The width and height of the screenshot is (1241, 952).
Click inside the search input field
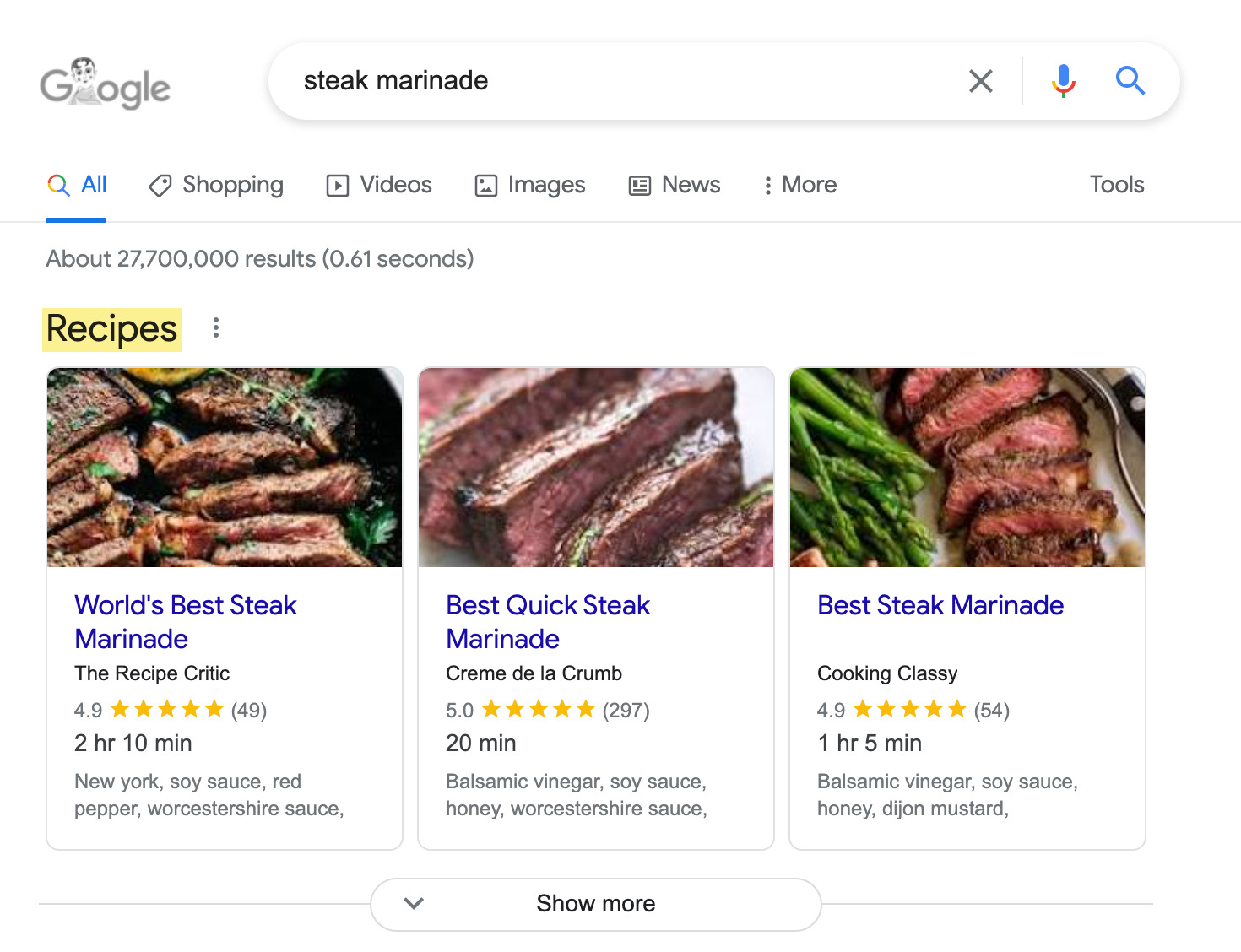click(x=591, y=80)
